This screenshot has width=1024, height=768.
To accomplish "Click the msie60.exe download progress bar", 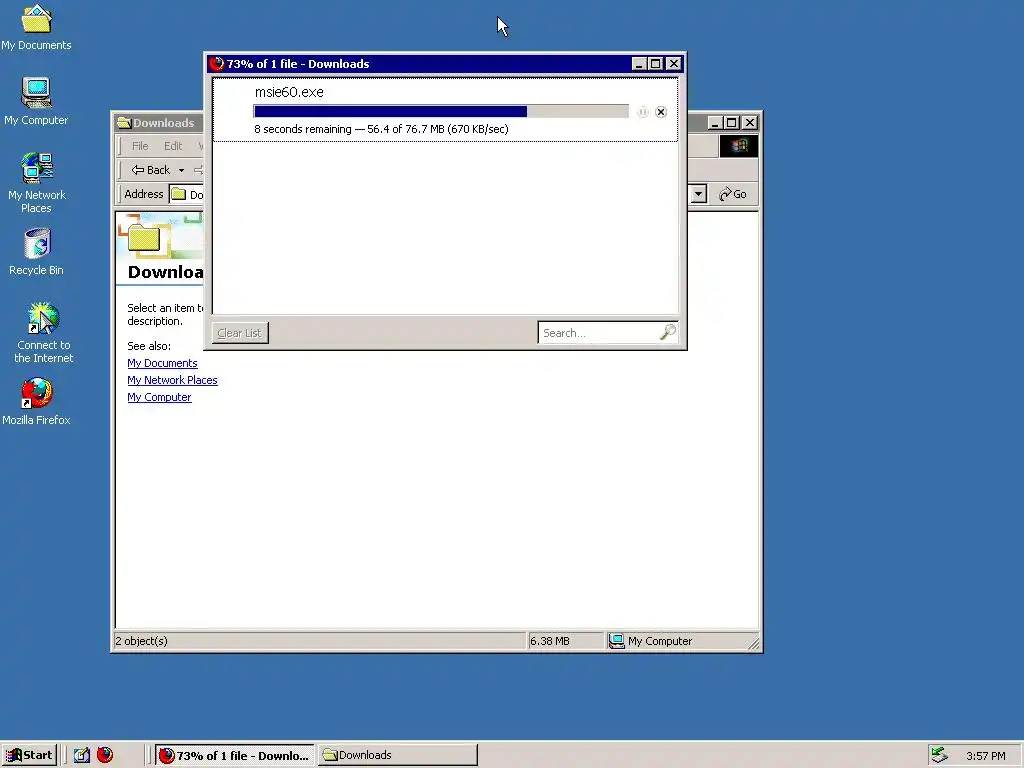I will (x=441, y=112).
